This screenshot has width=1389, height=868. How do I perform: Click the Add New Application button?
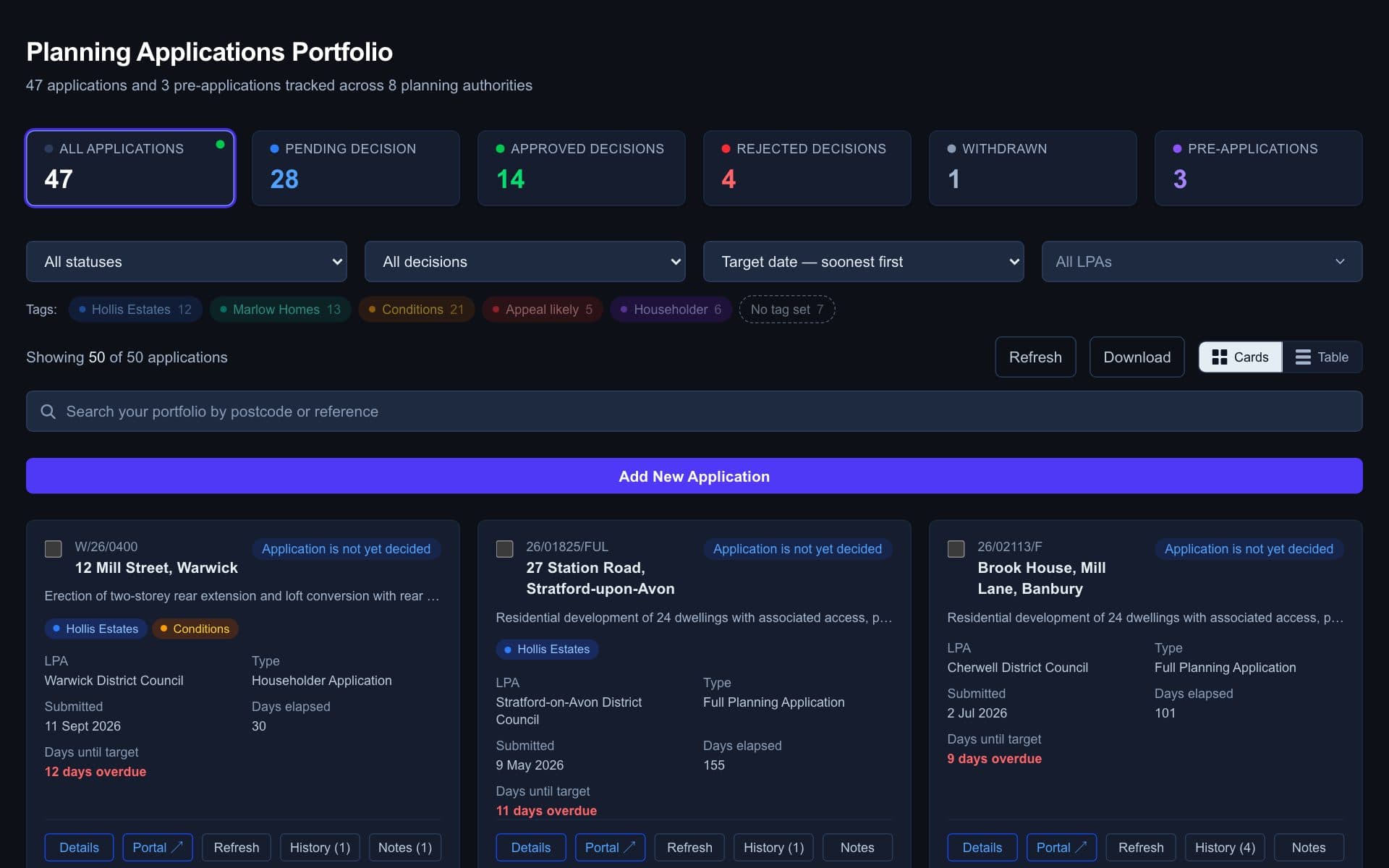tap(694, 476)
